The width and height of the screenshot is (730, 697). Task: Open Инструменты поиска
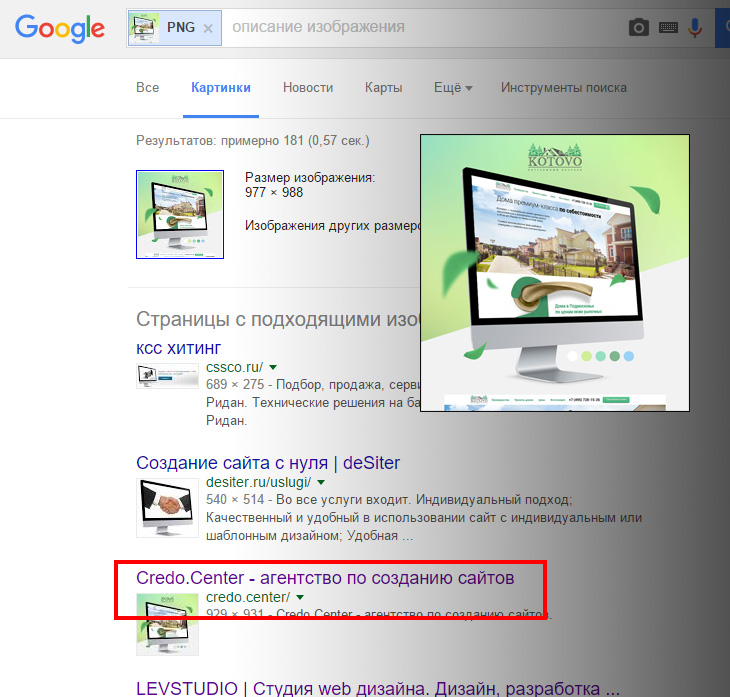pos(564,88)
